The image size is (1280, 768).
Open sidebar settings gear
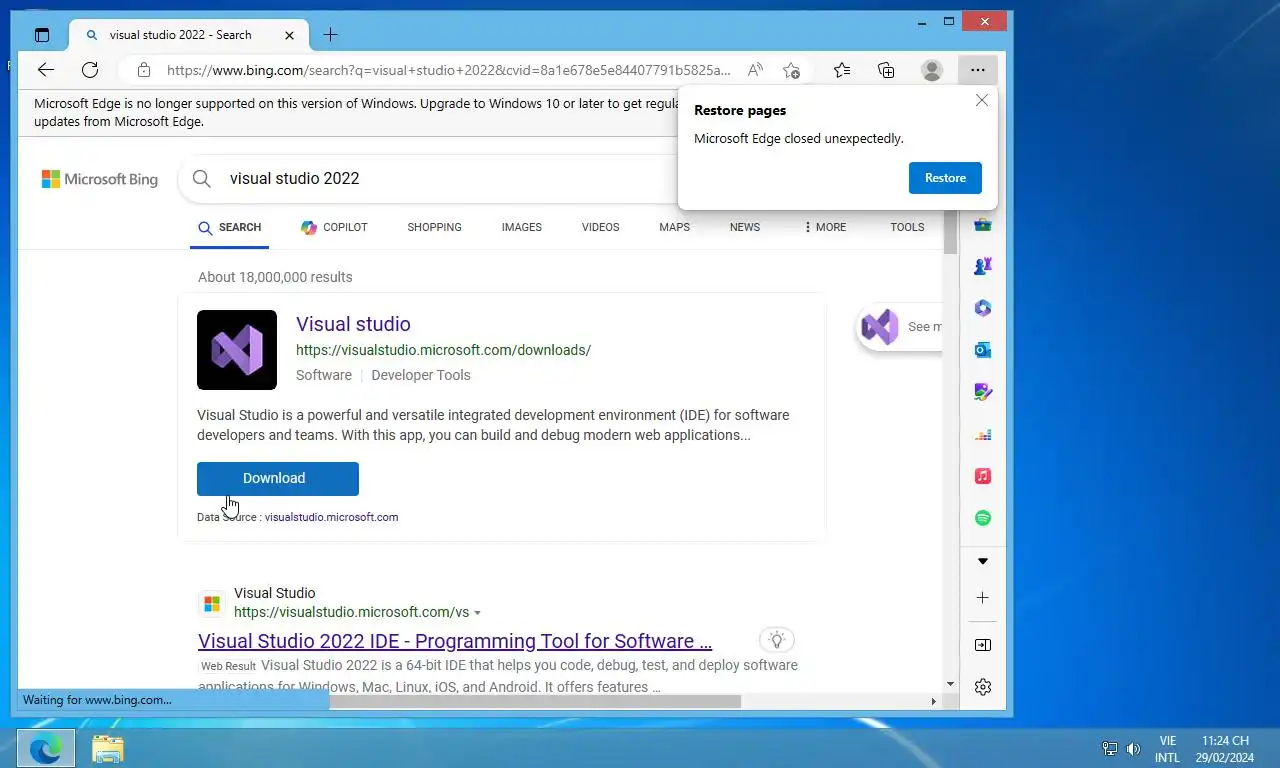tap(983, 687)
